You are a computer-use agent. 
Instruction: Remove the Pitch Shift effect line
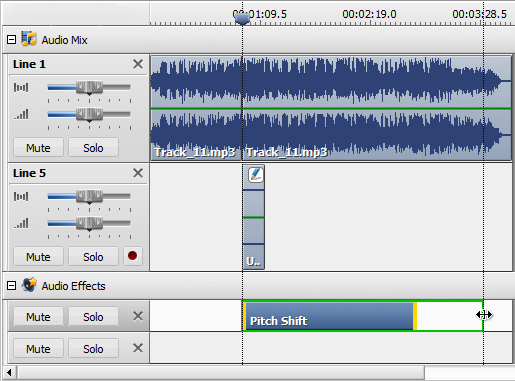(138, 316)
